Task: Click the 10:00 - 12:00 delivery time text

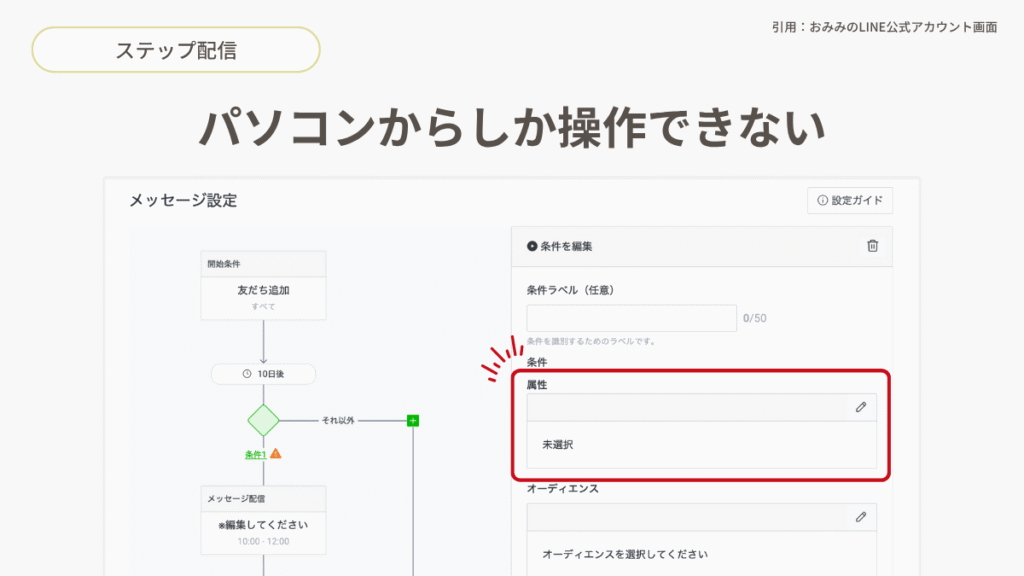Action: coord(263,541)
